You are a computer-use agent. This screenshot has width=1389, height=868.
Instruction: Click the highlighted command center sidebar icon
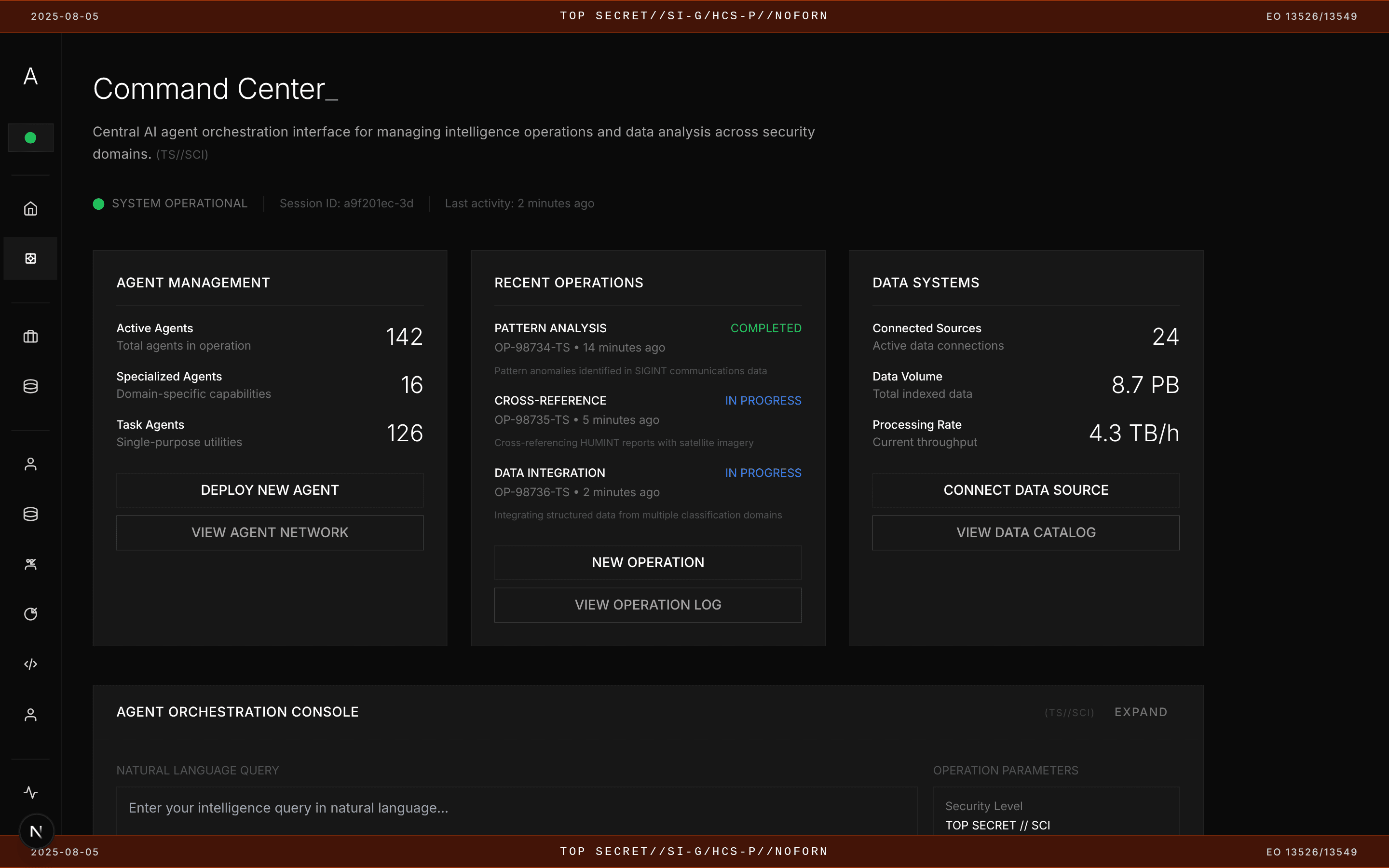(30, 258)
